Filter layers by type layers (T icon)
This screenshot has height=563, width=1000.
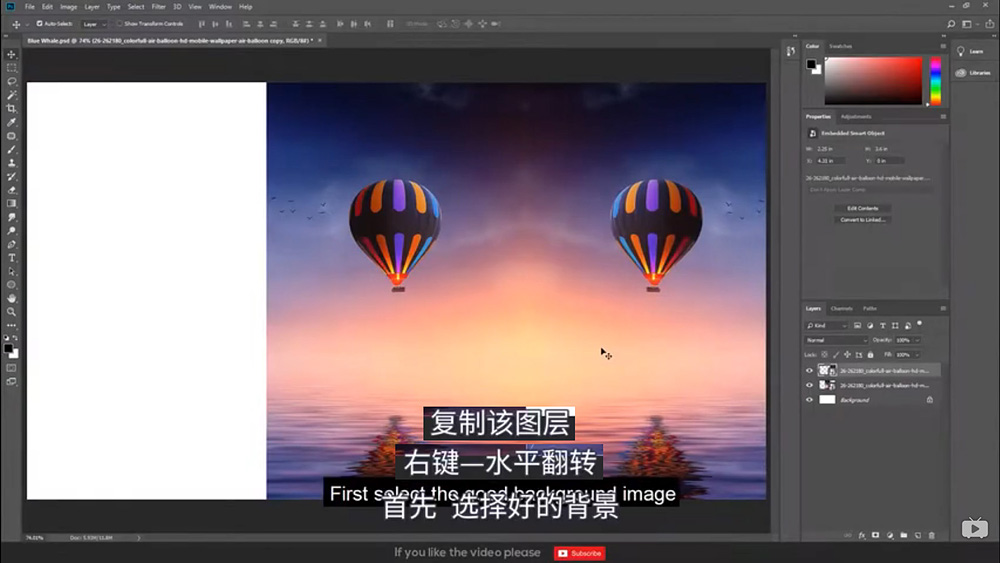(x=883, y=326)
